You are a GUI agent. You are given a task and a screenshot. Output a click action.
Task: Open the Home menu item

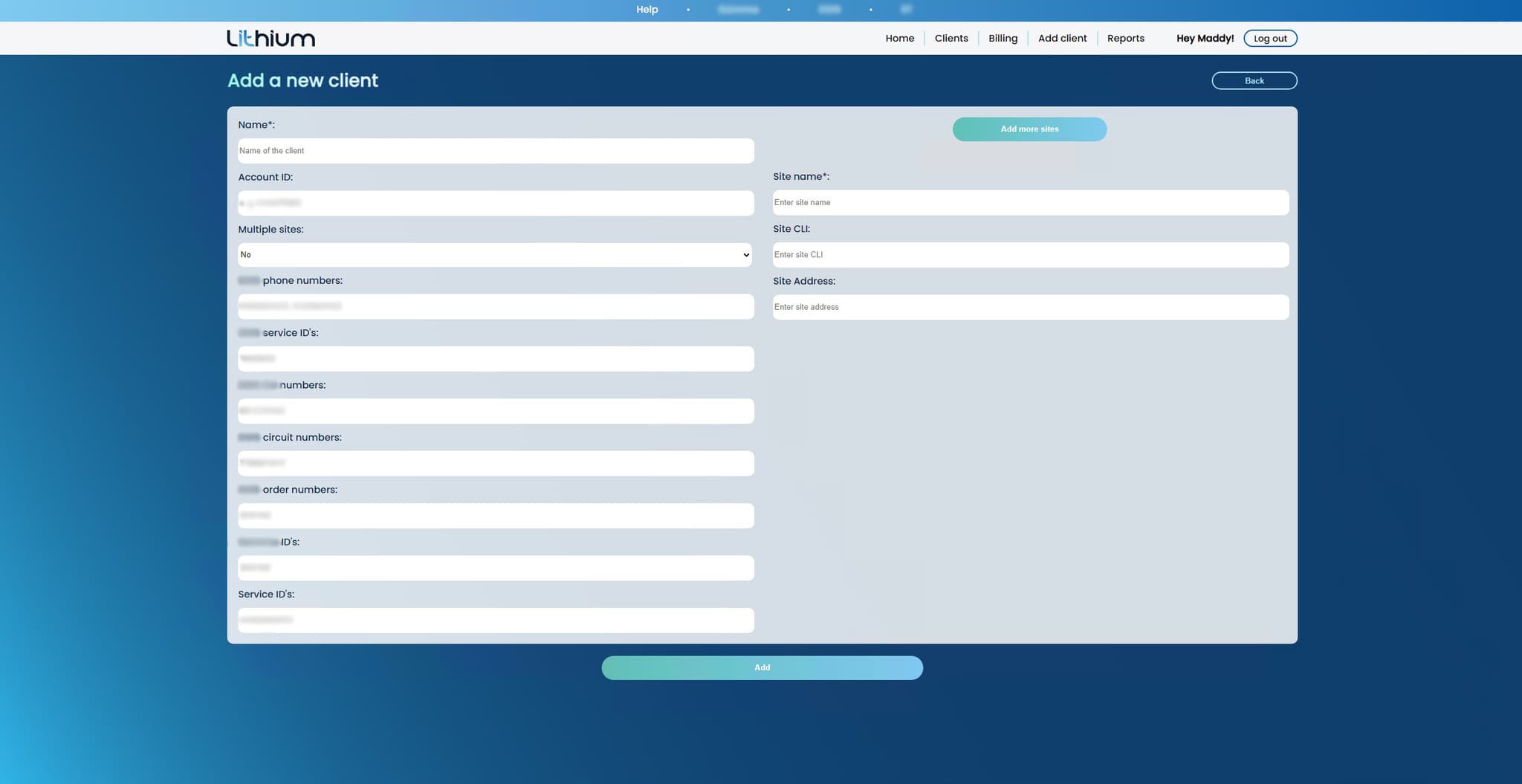[x=899, y=39]
